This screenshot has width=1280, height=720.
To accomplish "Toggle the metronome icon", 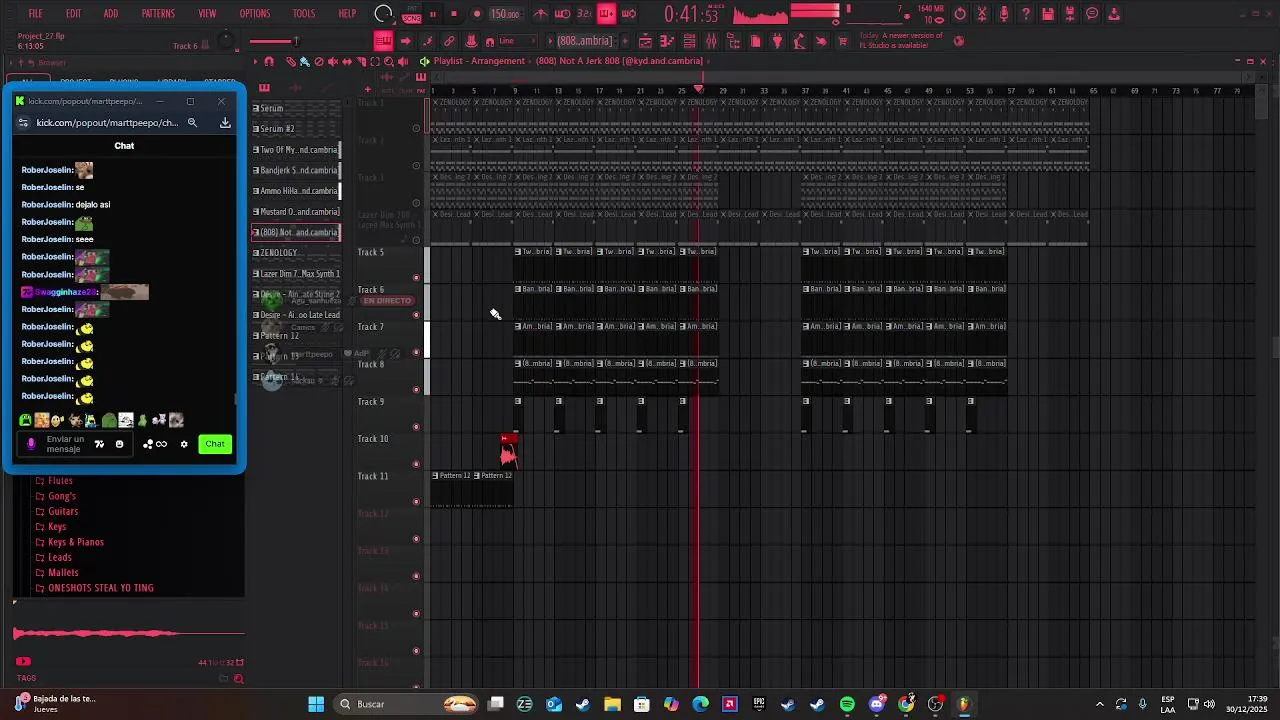I will coord(541,14).
